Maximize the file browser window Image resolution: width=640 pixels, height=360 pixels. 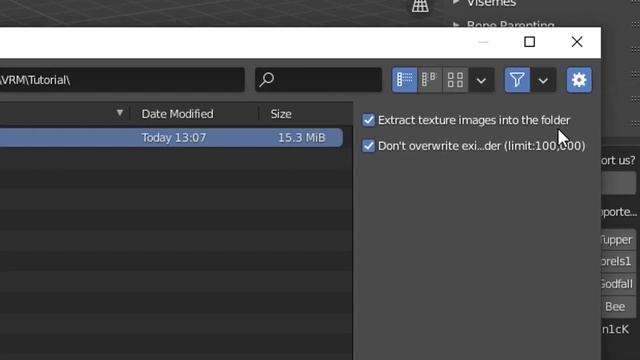[x=529, y=42]
